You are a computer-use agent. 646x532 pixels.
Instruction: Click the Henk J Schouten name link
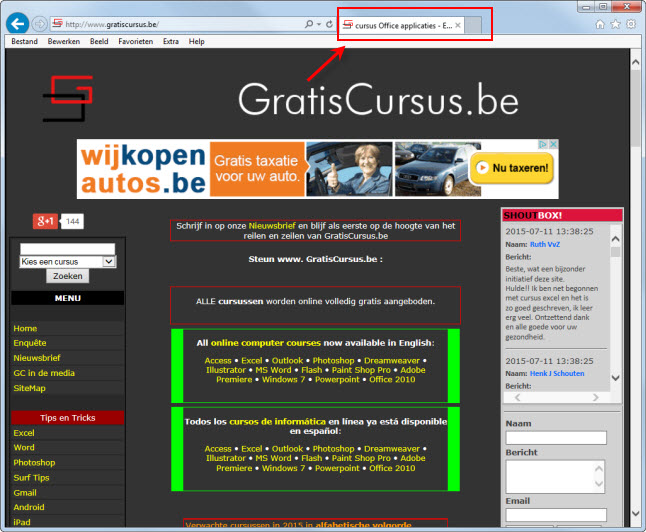(557, 373)
